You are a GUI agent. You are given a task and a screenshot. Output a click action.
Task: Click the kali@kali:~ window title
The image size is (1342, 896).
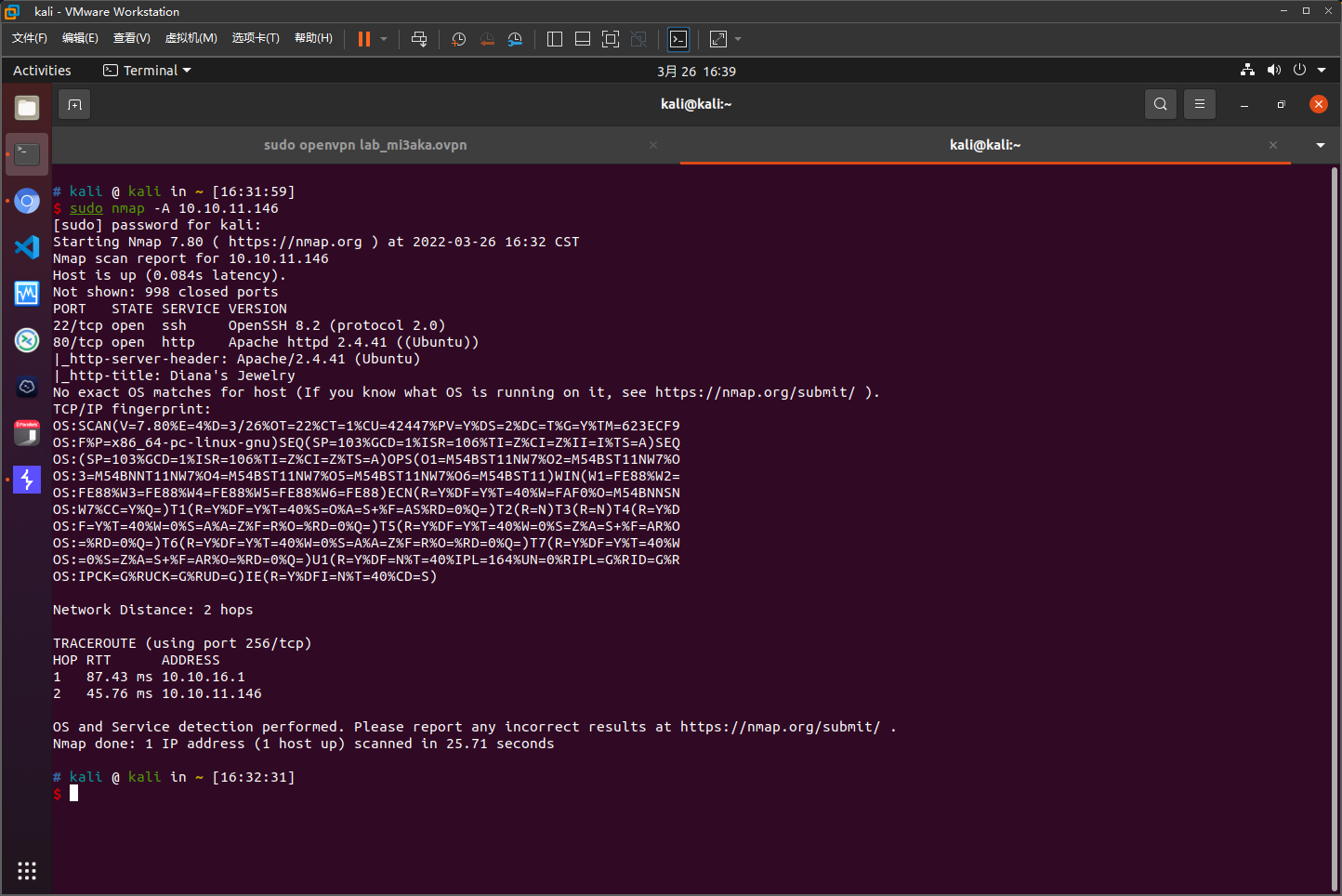click(696, 104)
